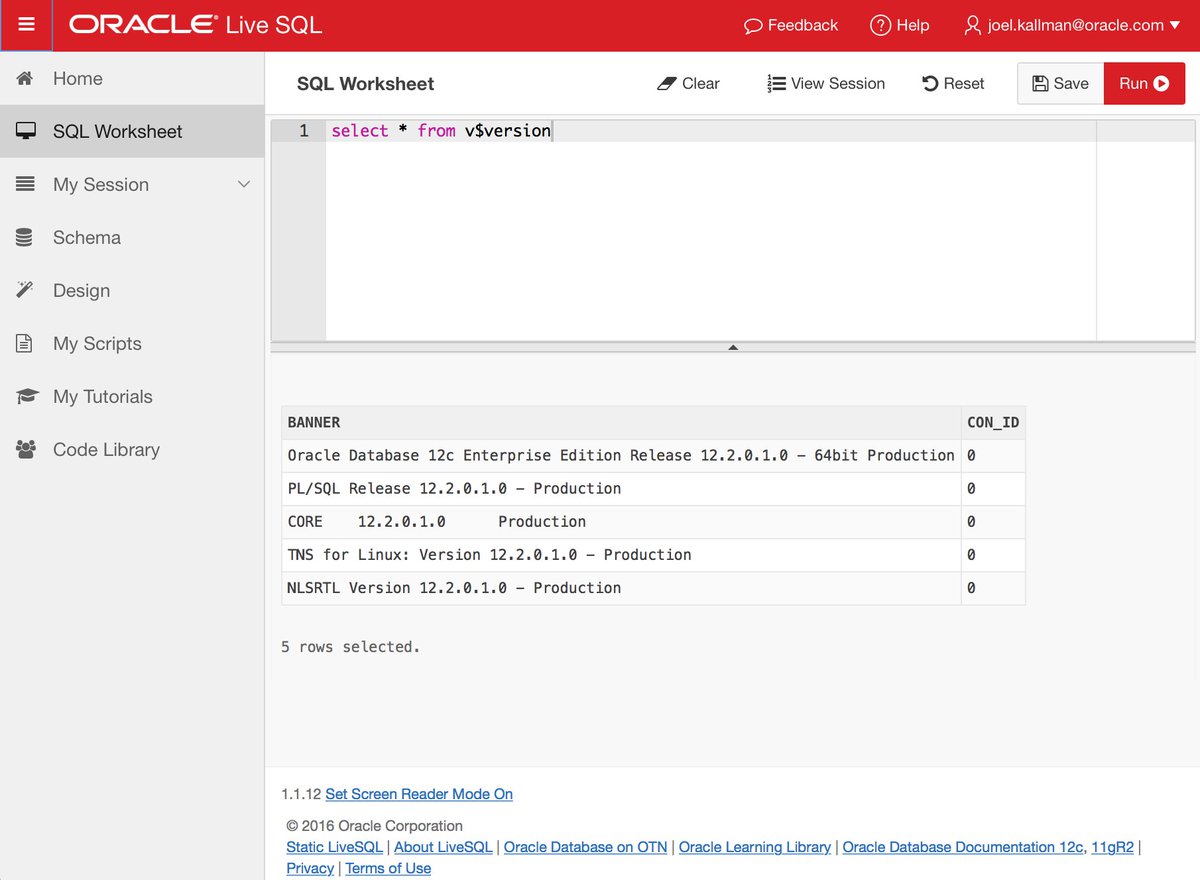Click the Code Library people icon
1200x880 pixels.
coord(26,449)
